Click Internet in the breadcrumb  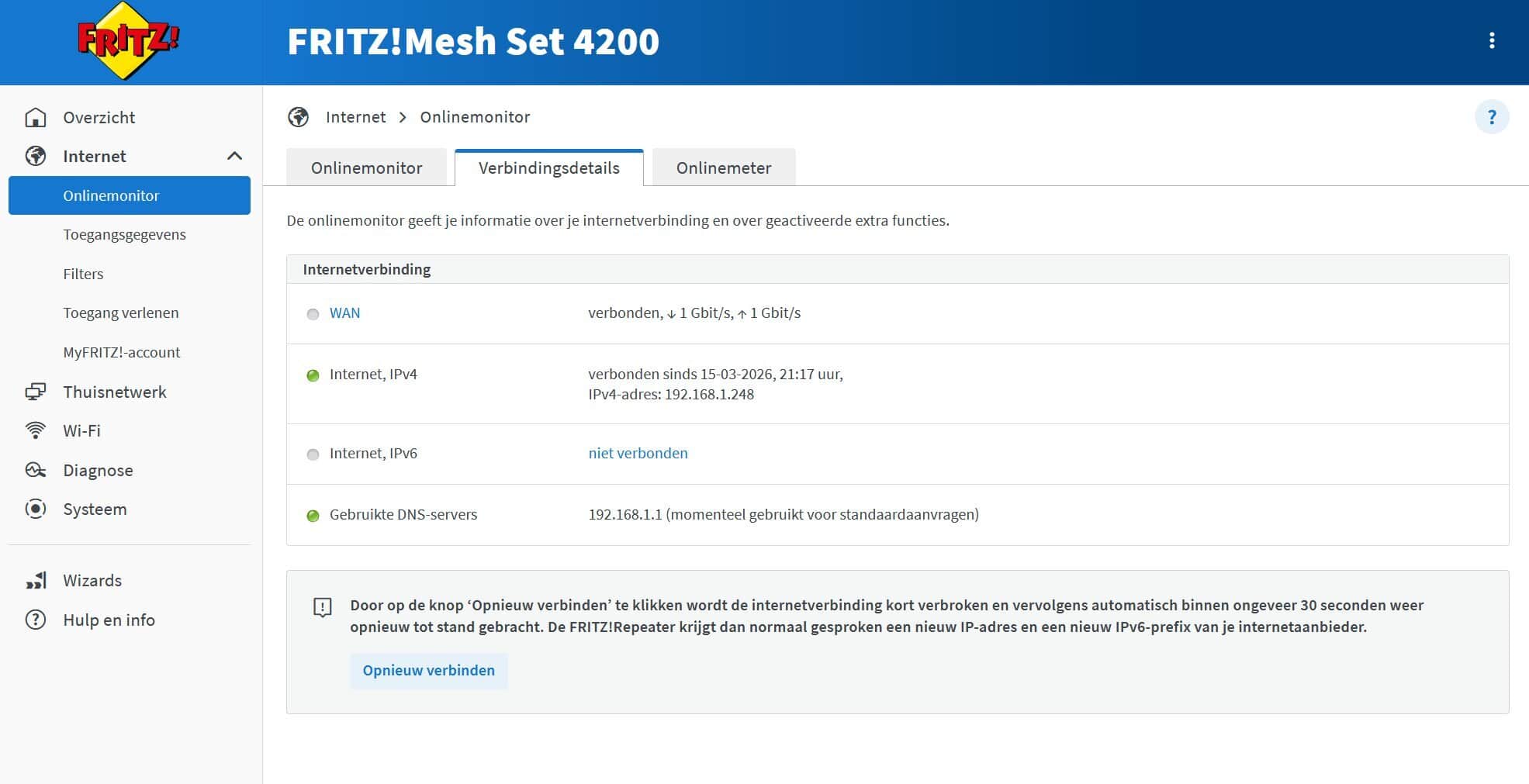coord(355,117)
